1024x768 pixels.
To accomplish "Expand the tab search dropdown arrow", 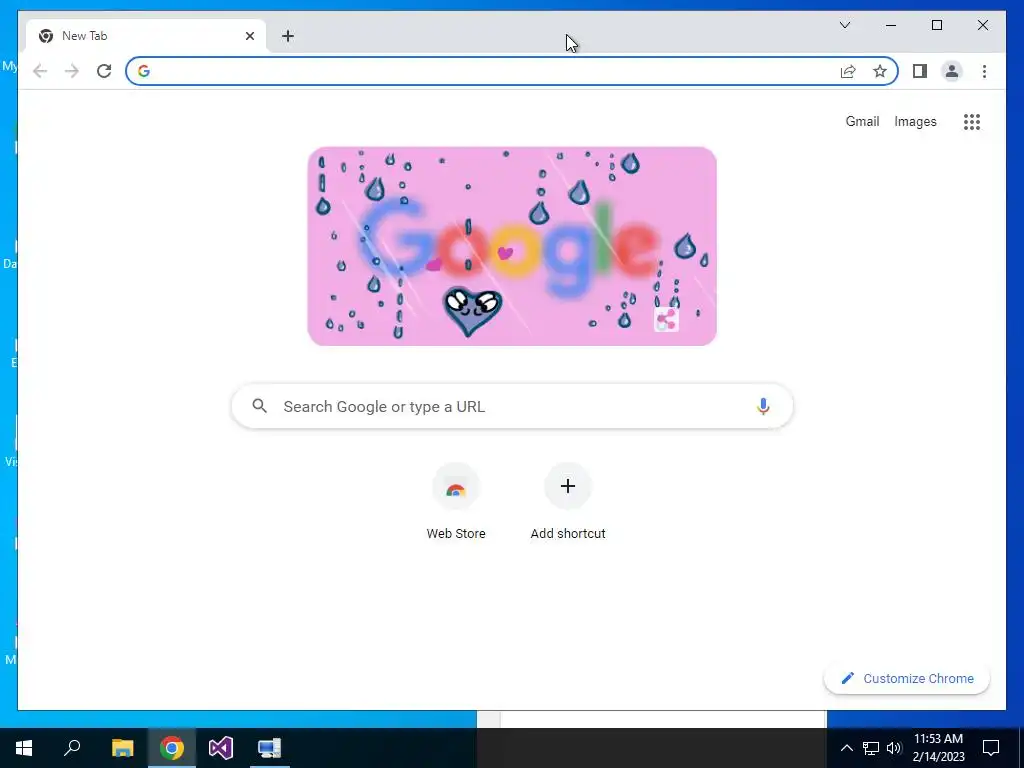I will (844, 25).
